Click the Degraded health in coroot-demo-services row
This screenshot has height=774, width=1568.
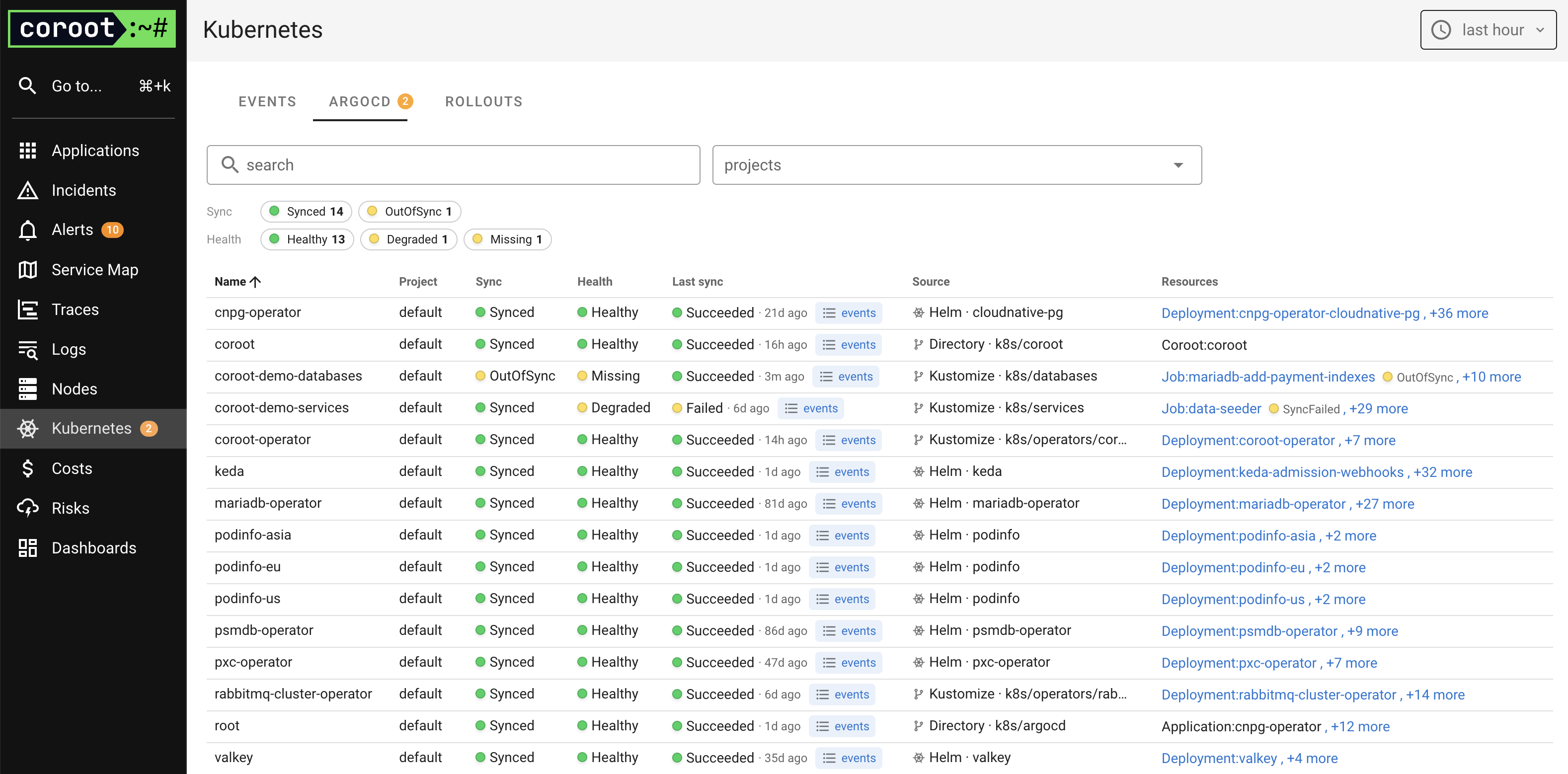[x=614, y=408]
